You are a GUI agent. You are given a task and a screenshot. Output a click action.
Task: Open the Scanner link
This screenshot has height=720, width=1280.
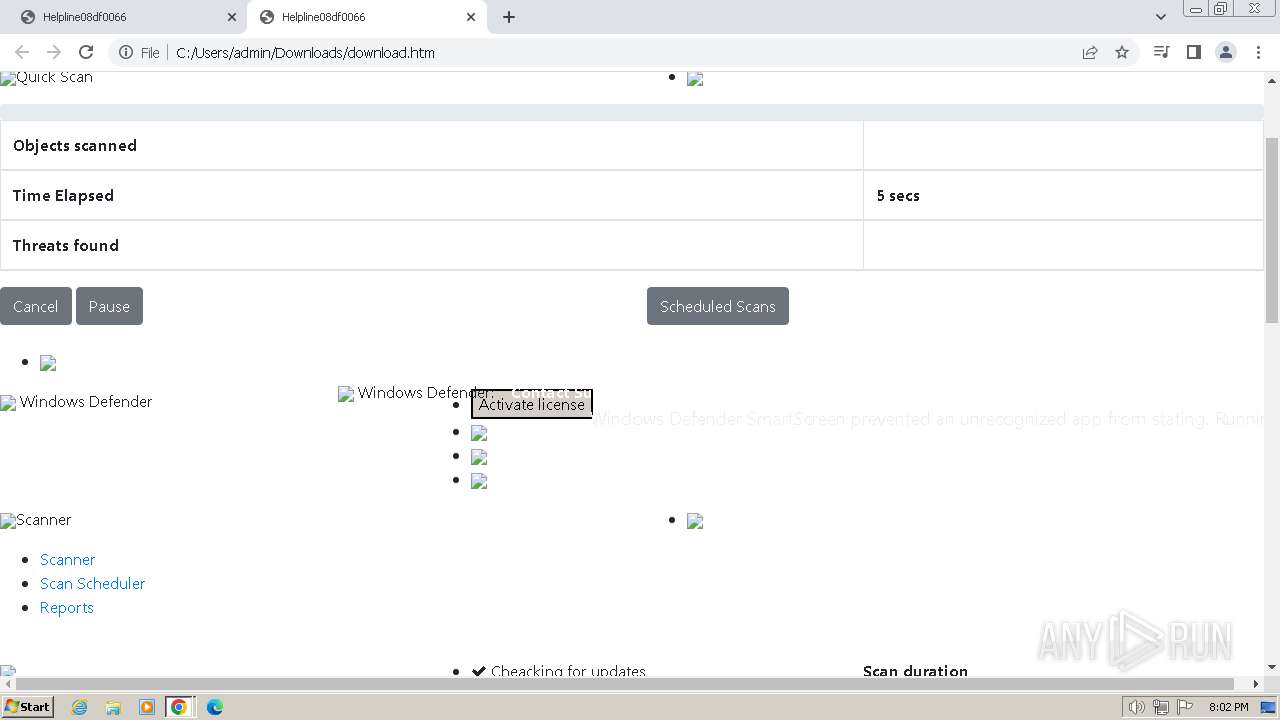pyautogui.click(x=68, y=559)
